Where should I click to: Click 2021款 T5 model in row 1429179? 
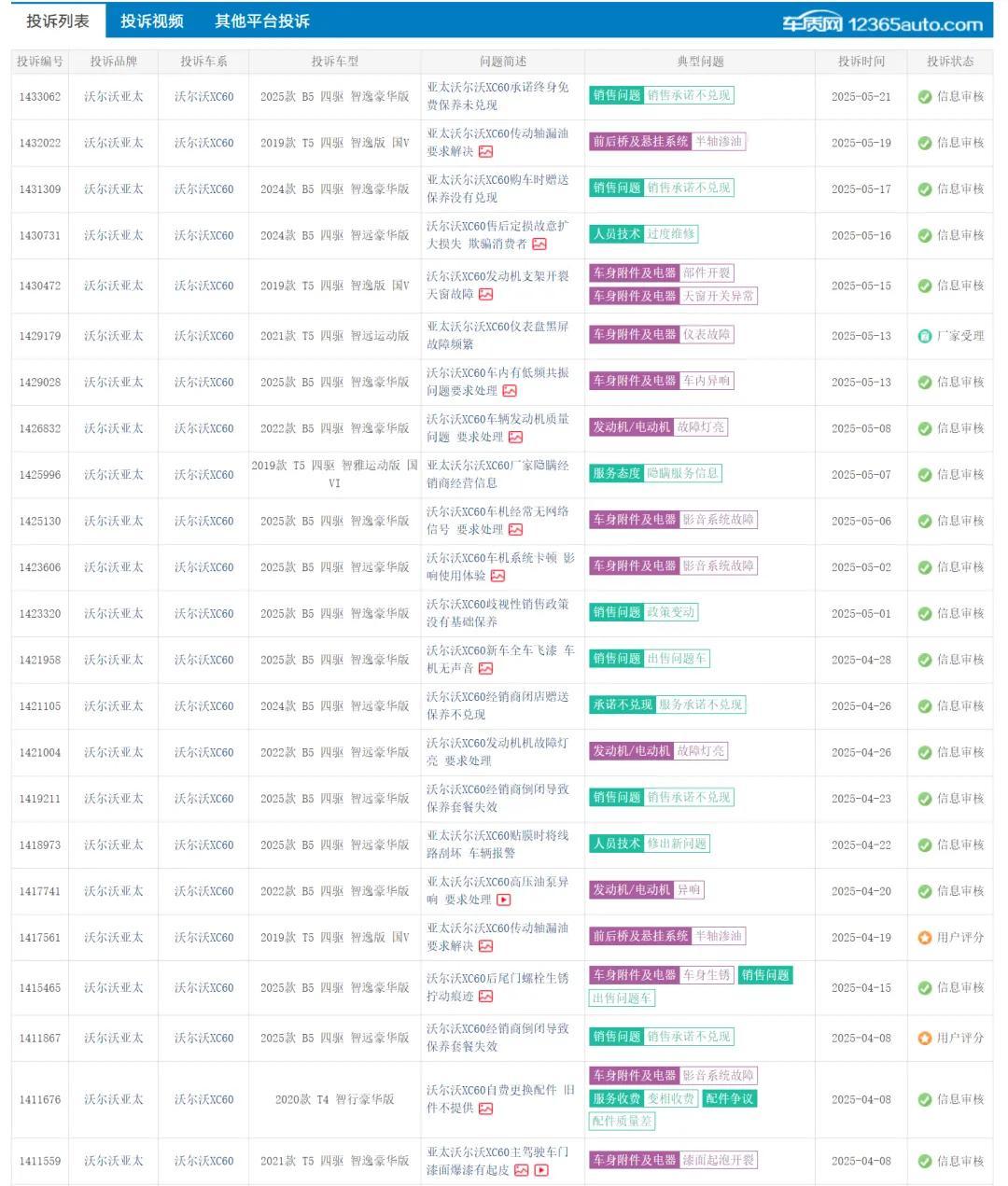(335, 336)
